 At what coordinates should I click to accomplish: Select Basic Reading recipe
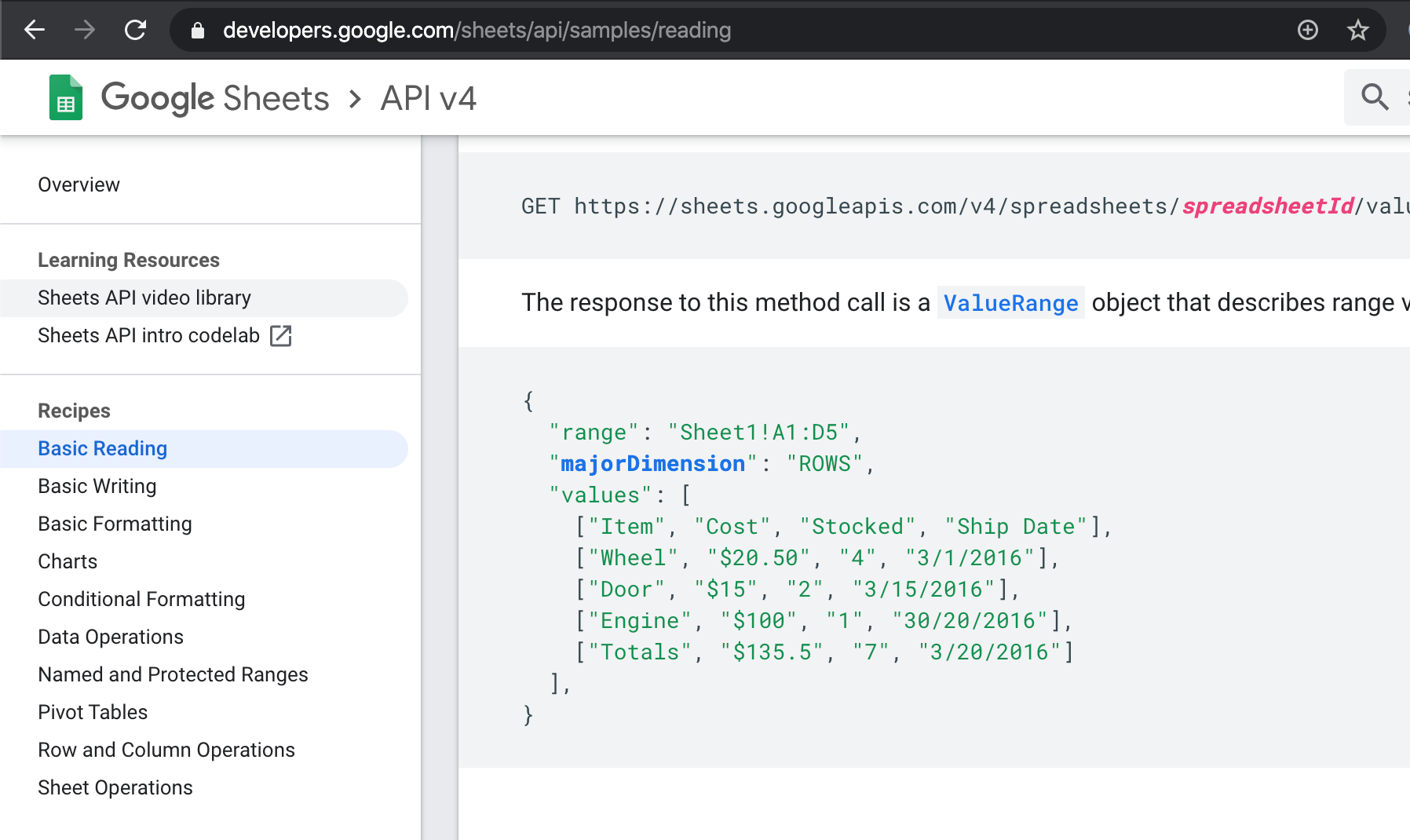[x=103, y=448]
